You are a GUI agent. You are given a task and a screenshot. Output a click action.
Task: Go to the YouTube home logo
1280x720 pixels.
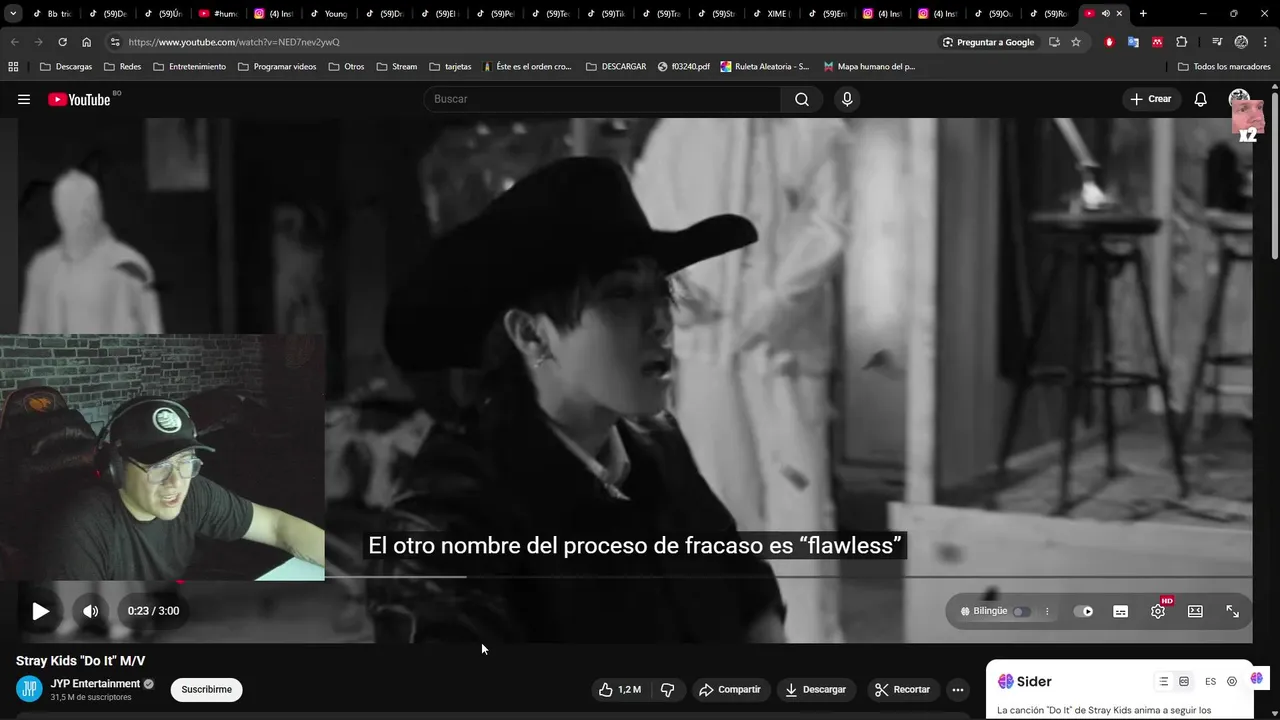[79, 99]
